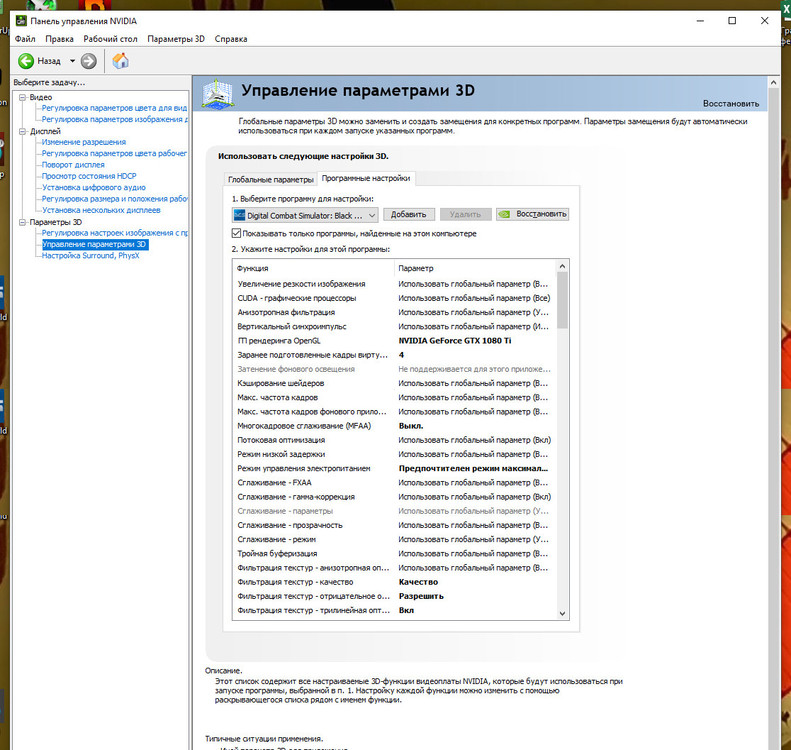Open the Справка menu
The height and width of the screenshot is (750, 791).
[231, 39]
